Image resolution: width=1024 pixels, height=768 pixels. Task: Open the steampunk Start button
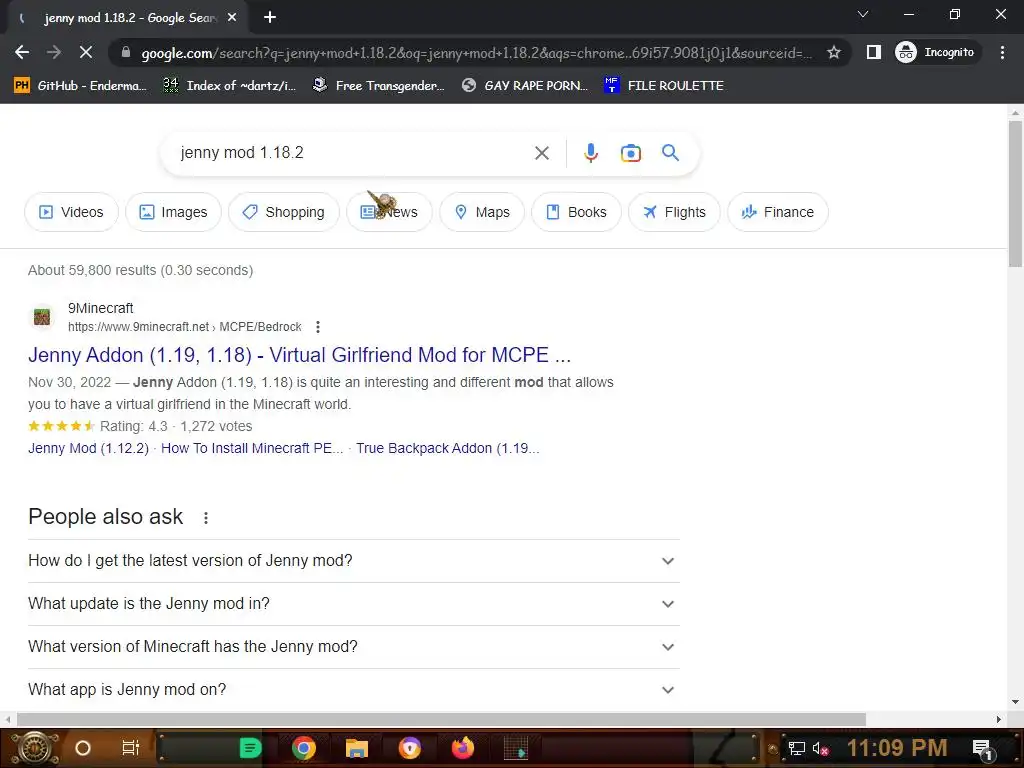34,748
